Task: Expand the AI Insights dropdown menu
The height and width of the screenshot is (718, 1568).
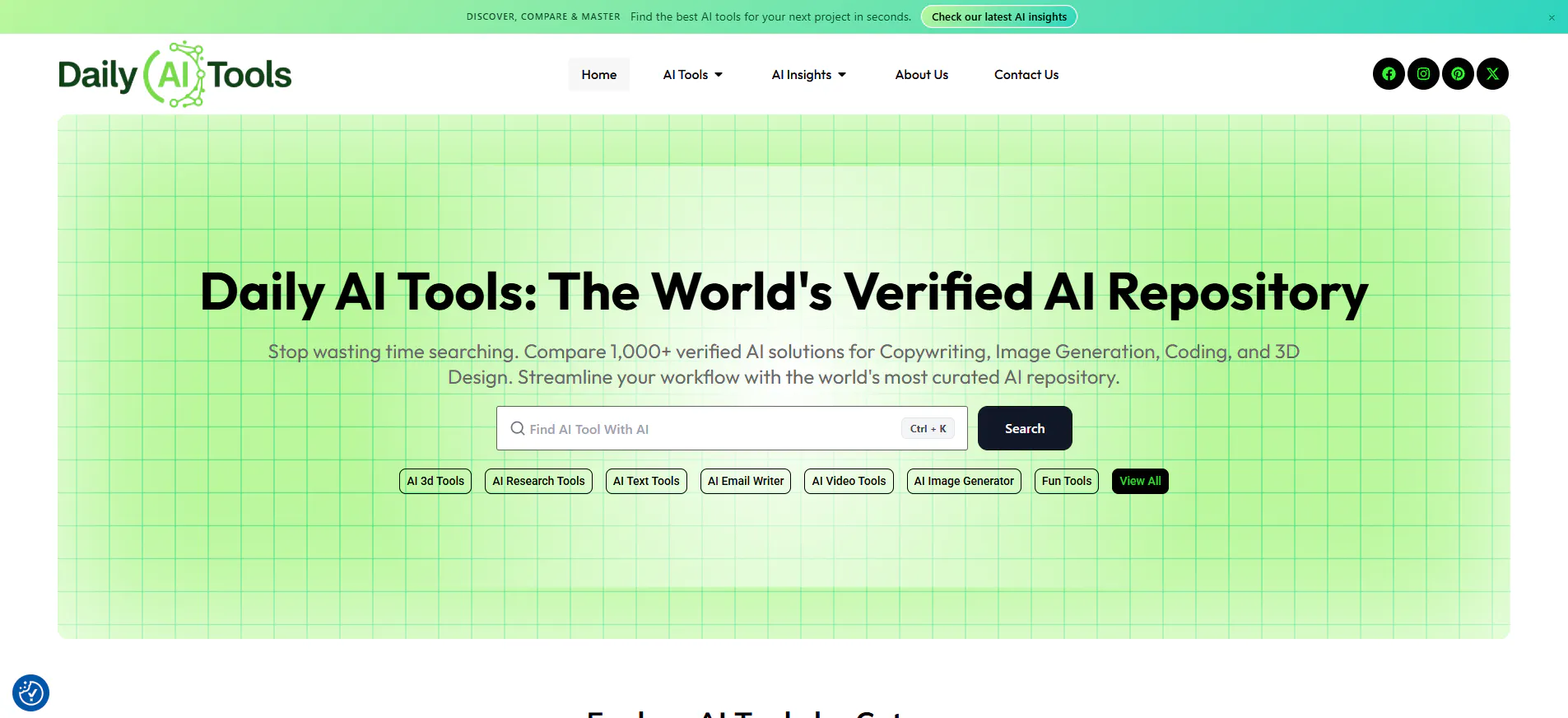Action: pos(809,74)
